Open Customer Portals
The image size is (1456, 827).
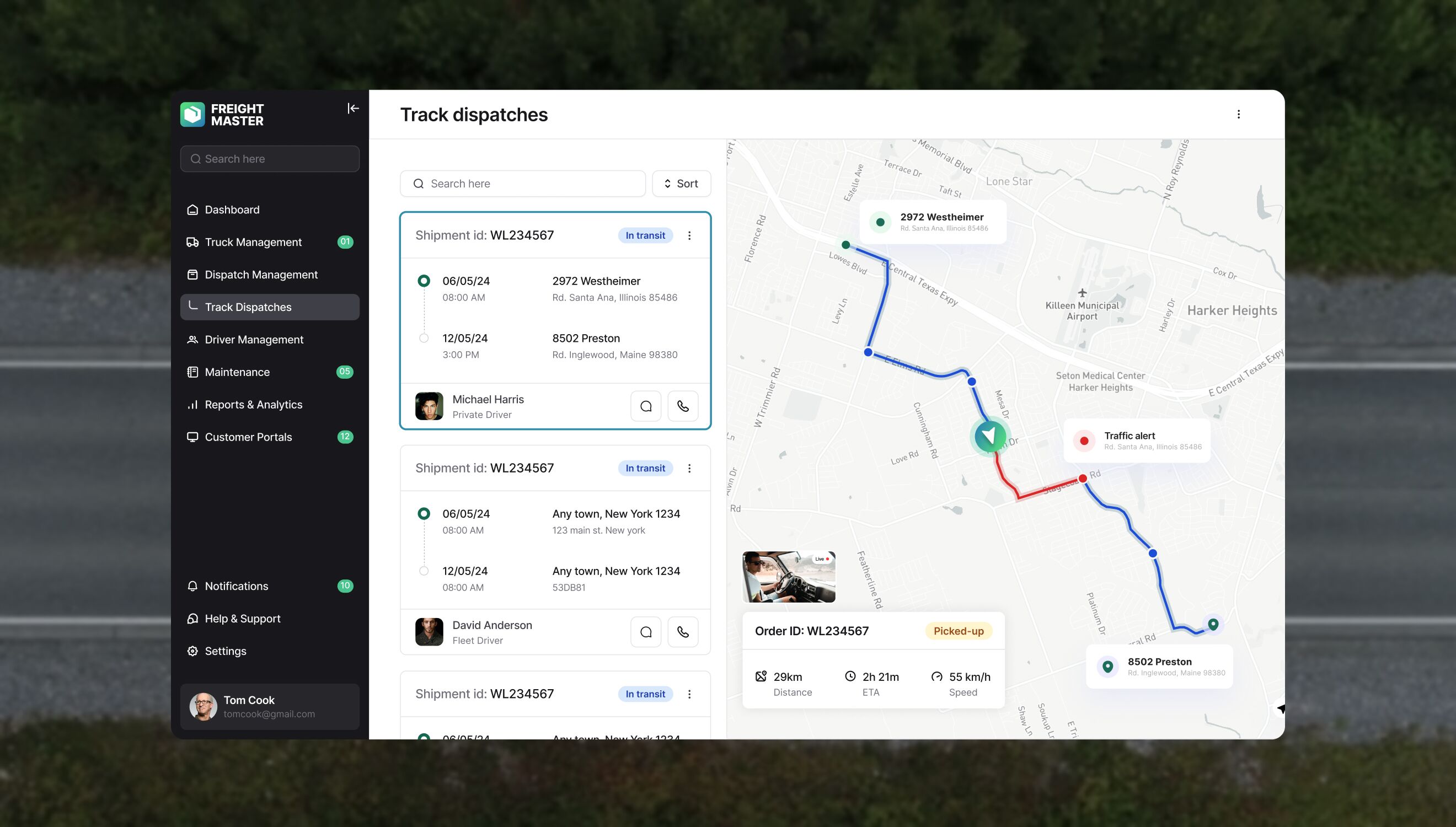tap(270, 437)
